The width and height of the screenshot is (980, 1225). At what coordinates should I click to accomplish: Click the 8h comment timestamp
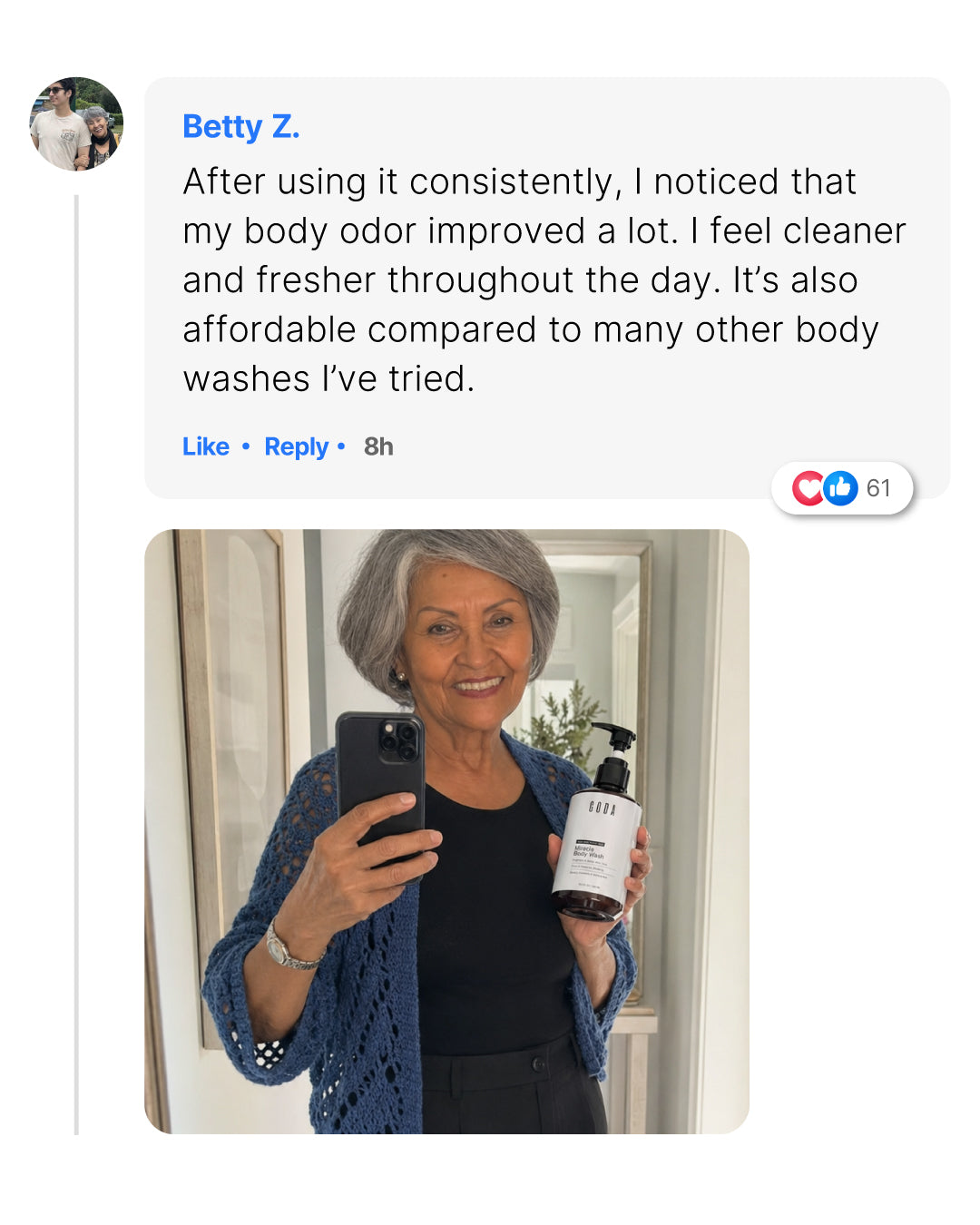point(378,446)
